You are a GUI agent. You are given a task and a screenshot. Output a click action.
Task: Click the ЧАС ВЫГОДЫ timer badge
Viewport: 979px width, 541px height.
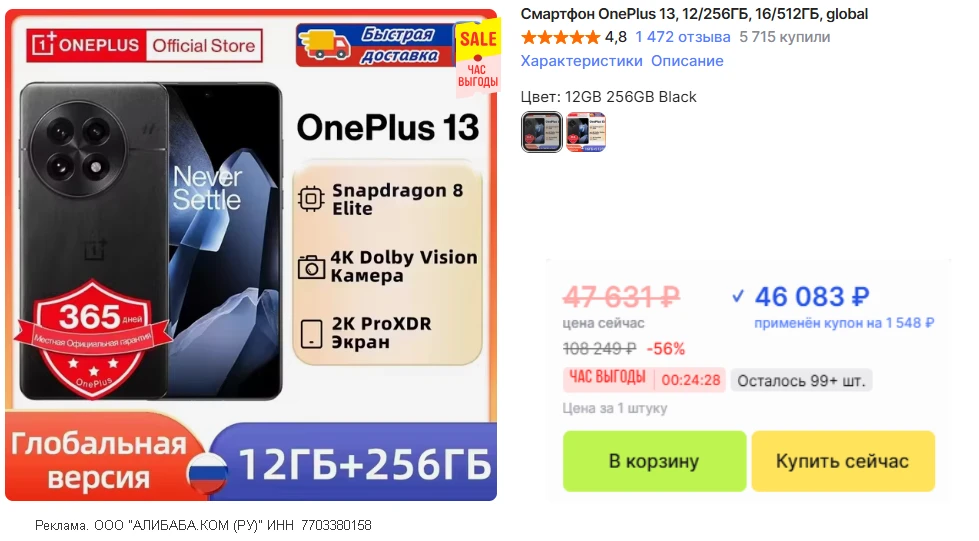(644, 379)
